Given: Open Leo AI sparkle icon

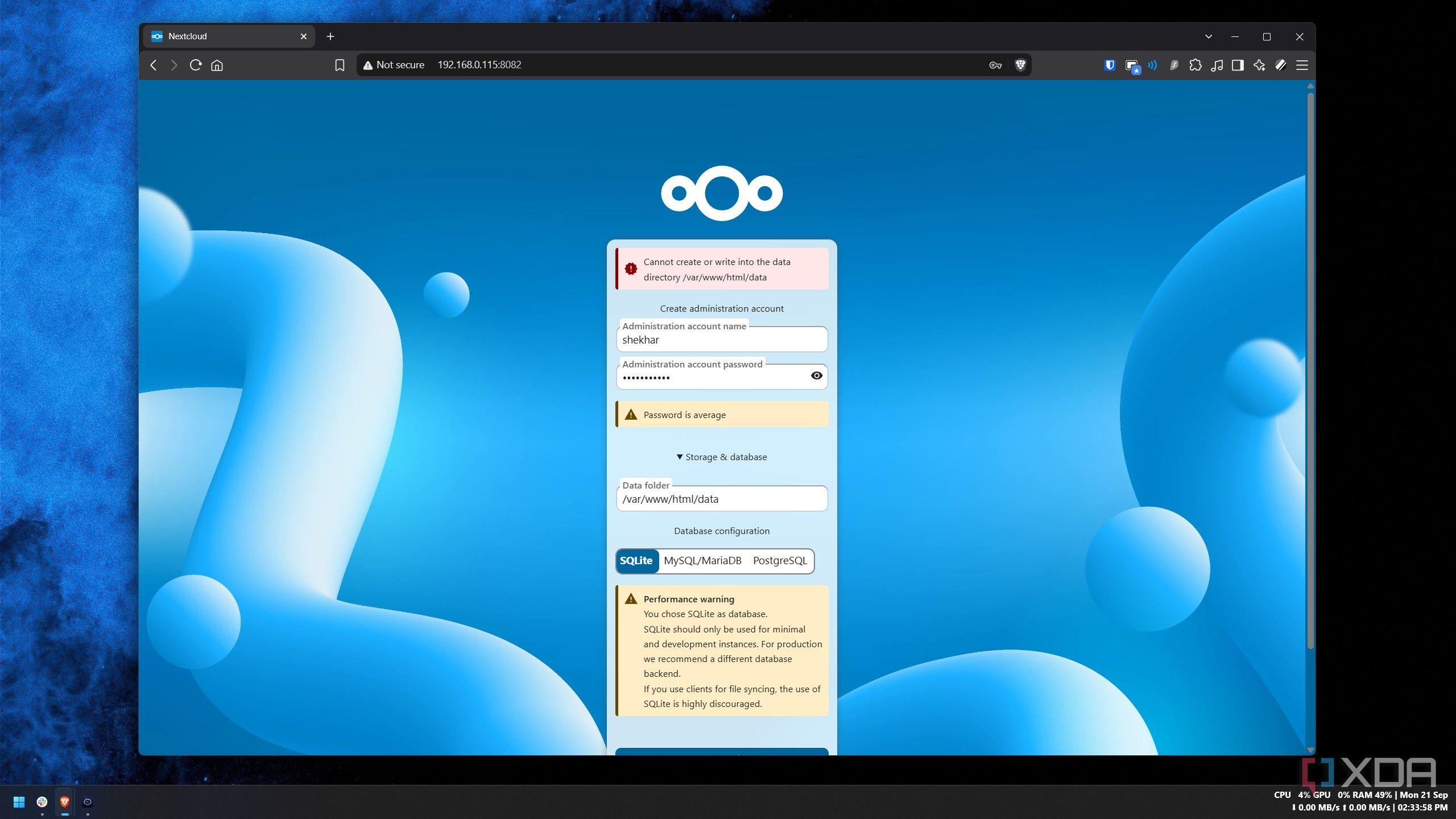Looking at the screenshot, I should tap(1259, 65).
